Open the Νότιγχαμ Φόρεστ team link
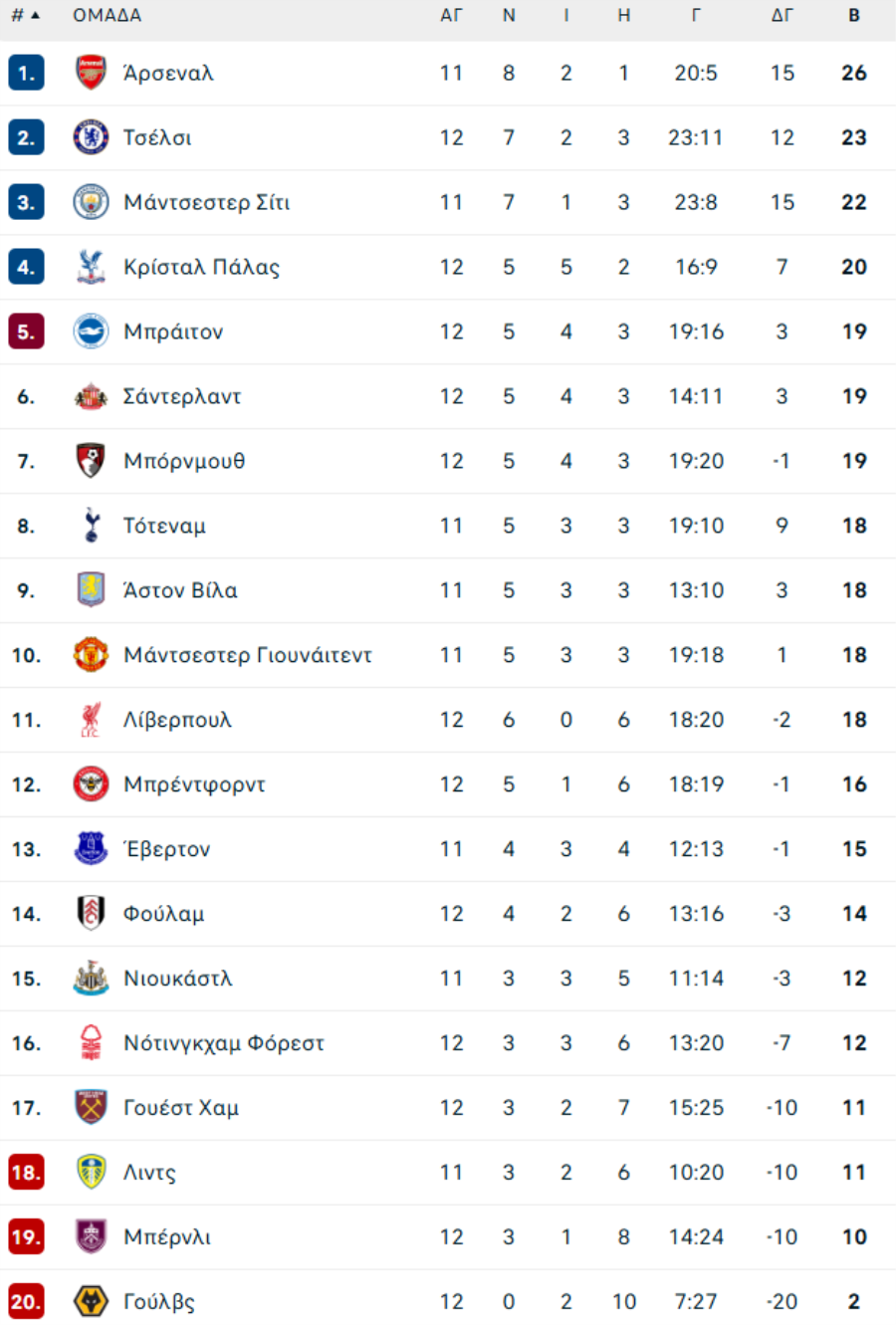 [x=223, y=1043]
